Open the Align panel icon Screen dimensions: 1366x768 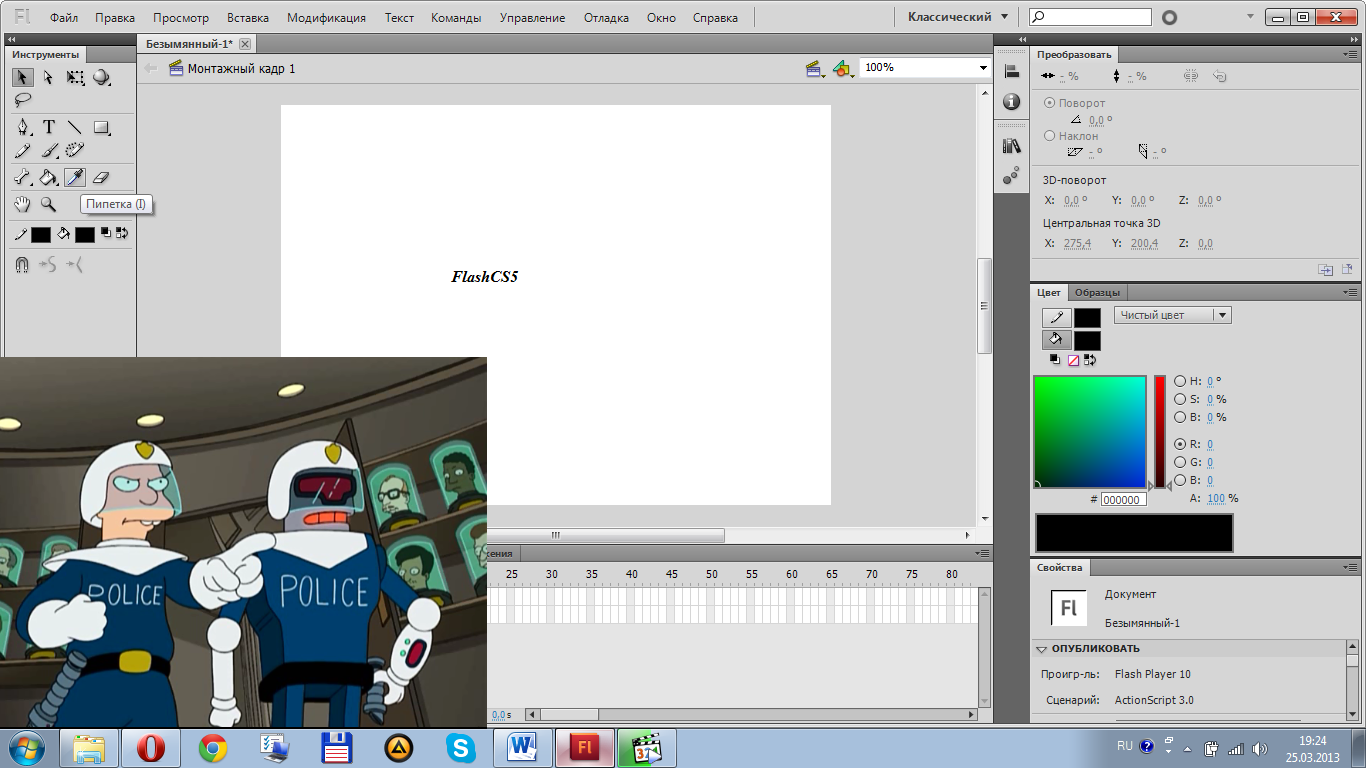(x=1011, y=71)
